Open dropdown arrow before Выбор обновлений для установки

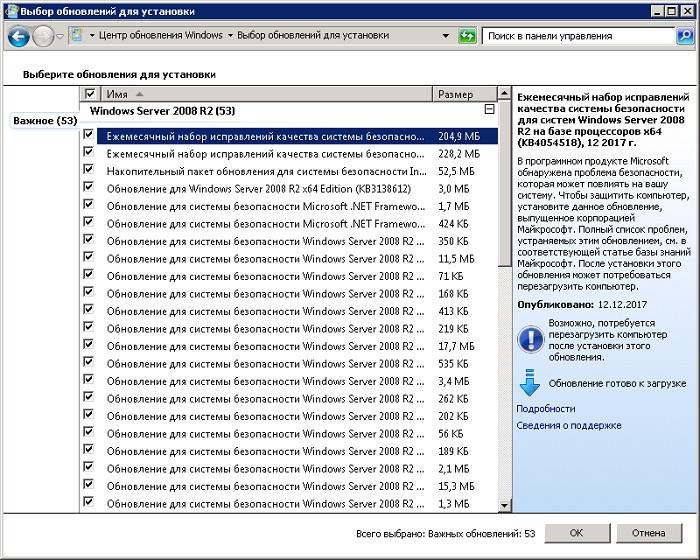click(230, 36)
